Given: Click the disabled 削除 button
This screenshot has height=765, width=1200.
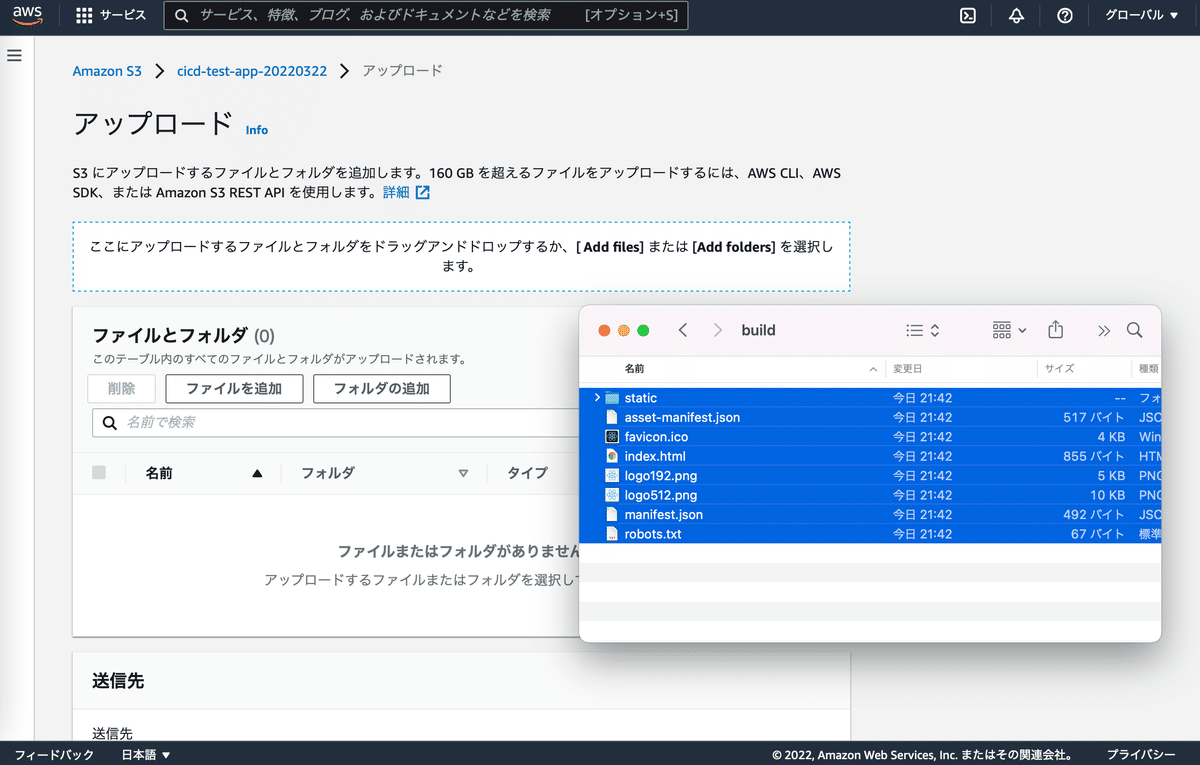Looking at the screenshot, I should click(x=121, y=389).
